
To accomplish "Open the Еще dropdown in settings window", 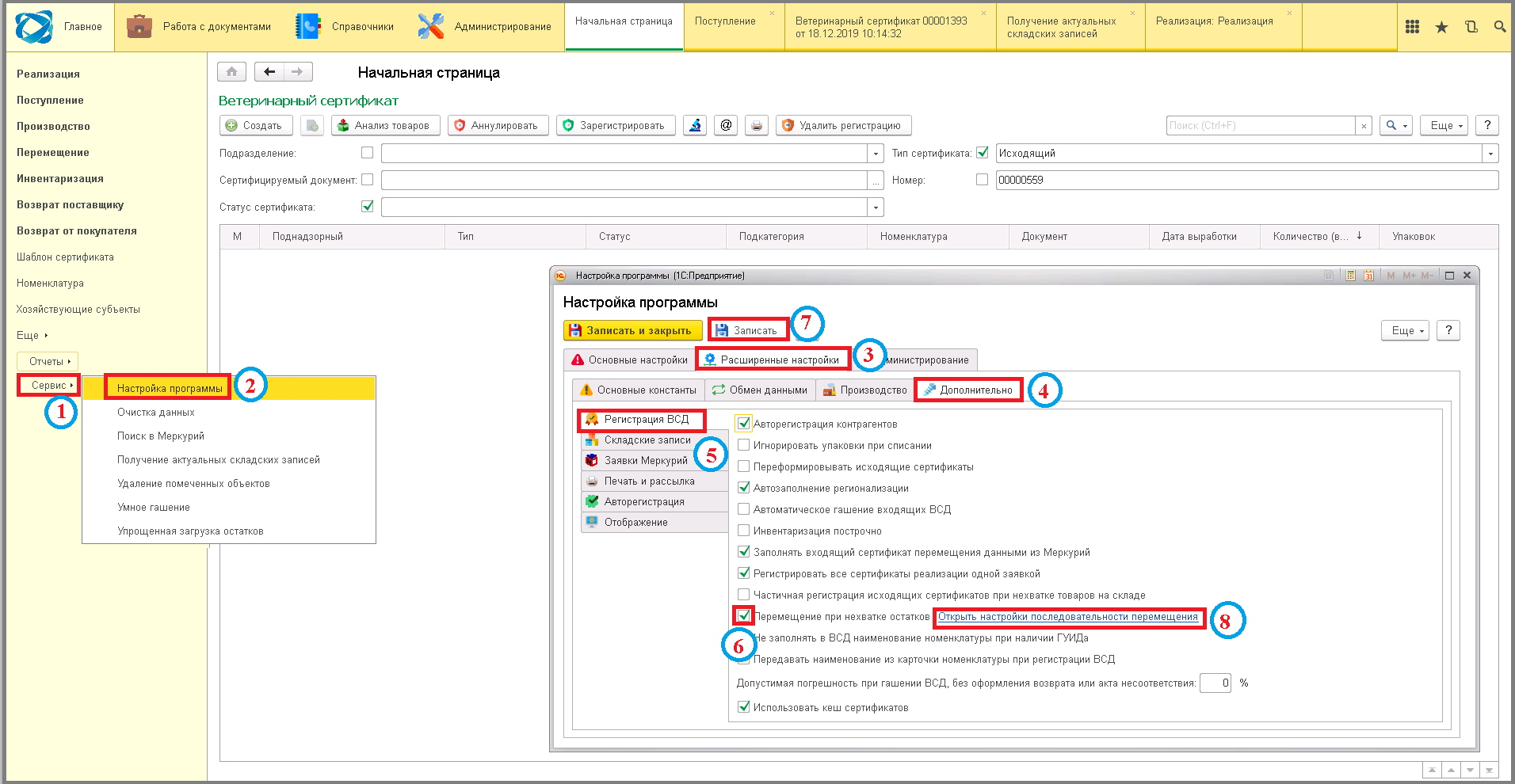I will 1406,331.
